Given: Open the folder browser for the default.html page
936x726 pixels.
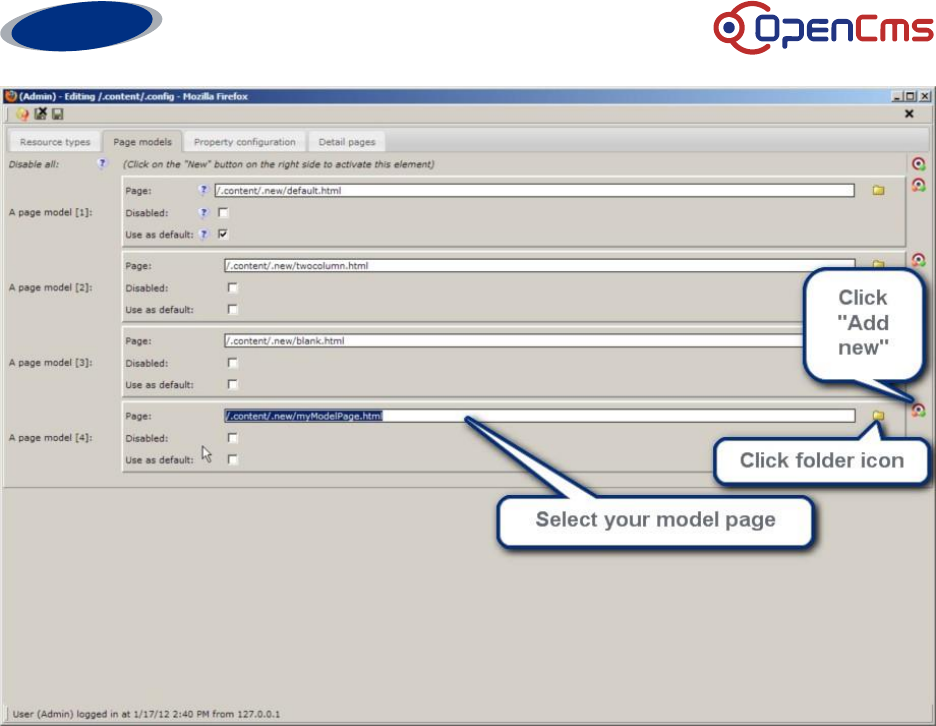Looking at the screenshot, I should (878, 190).
